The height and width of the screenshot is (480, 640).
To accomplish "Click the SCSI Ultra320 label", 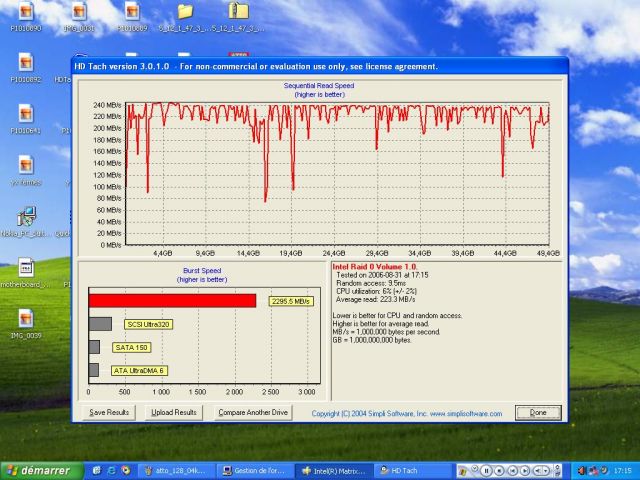I will point(149,324).
